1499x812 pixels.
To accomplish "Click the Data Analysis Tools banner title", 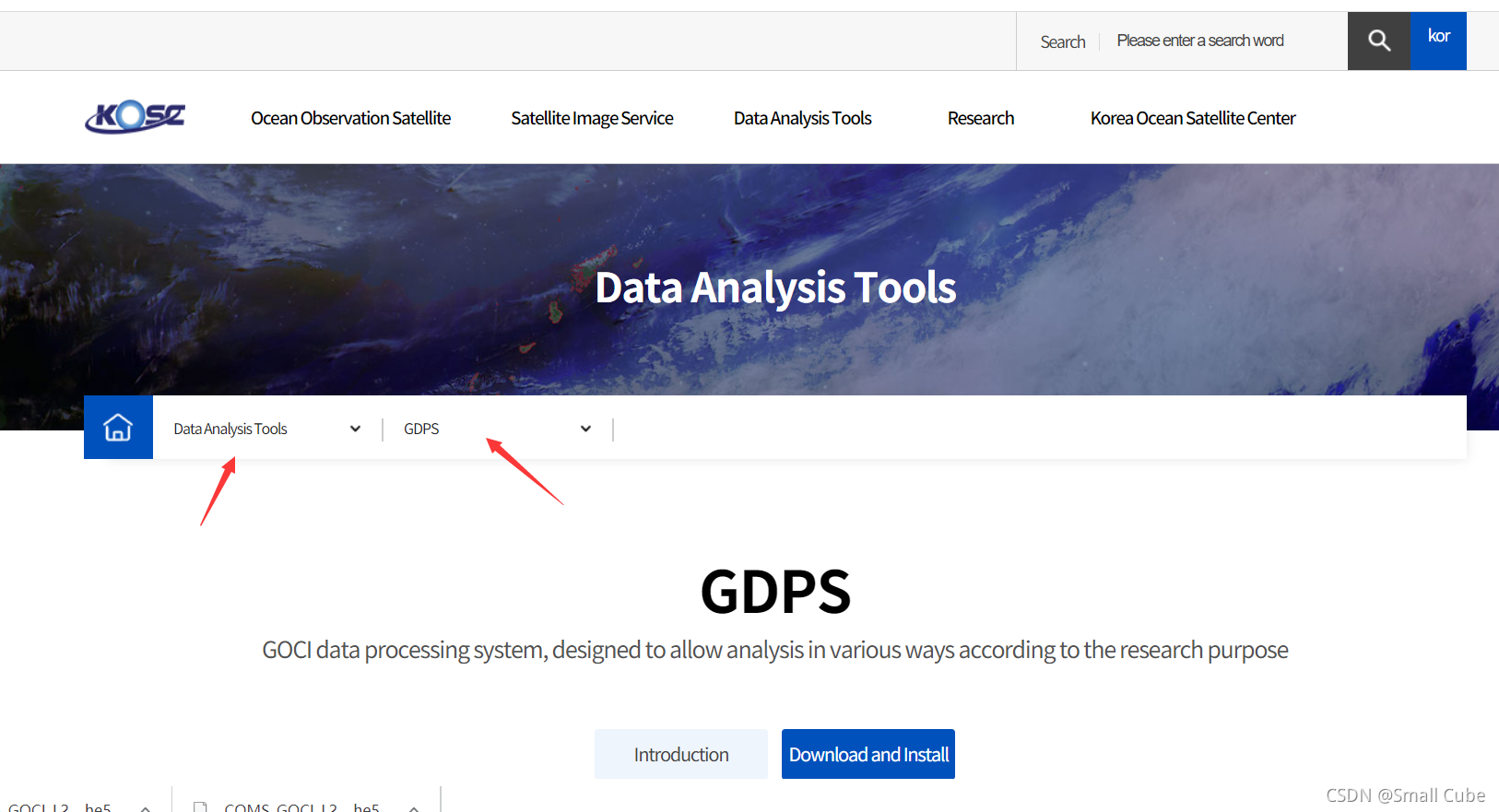I will pos(775,288).
